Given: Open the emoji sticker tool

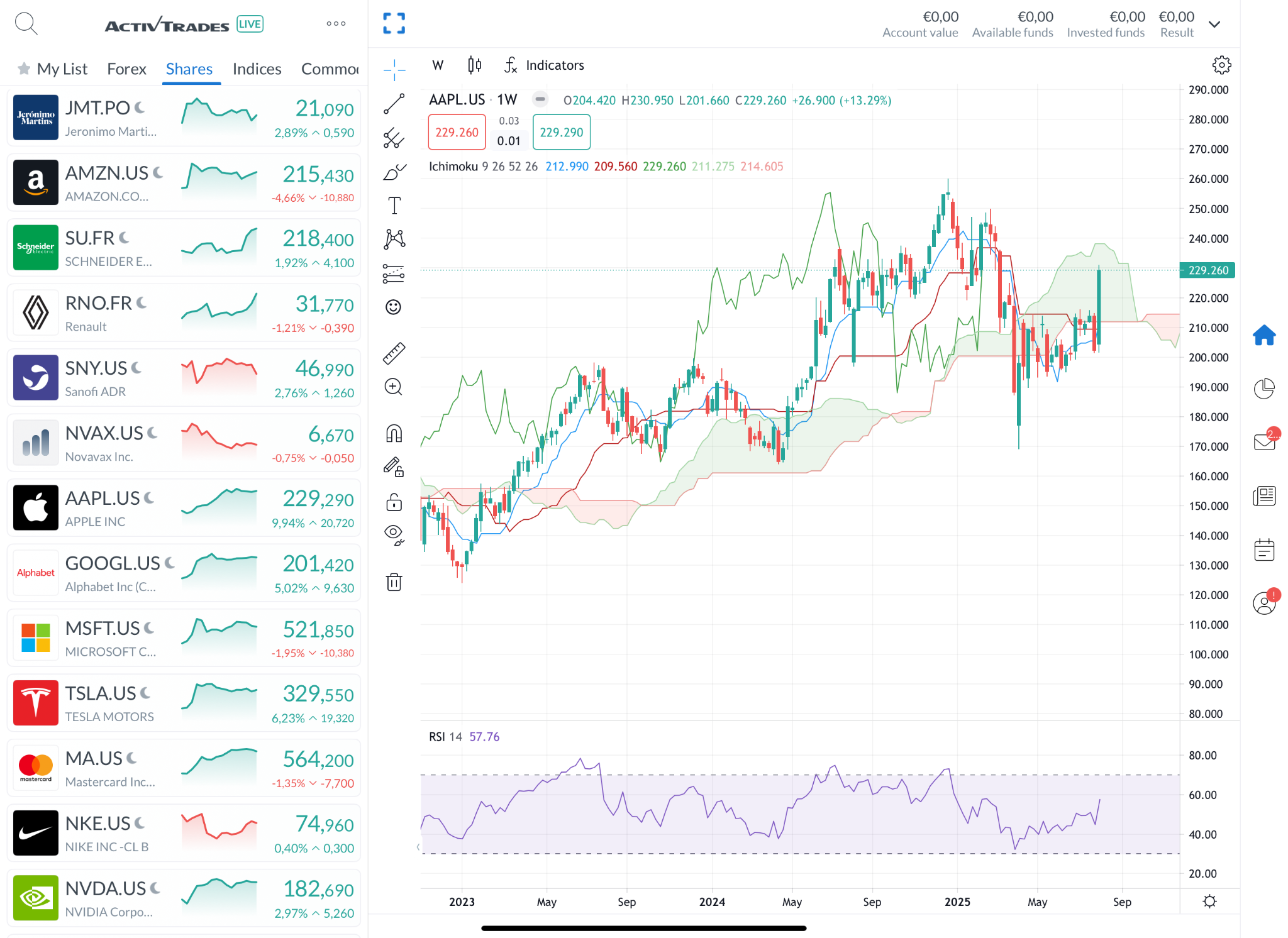Looking at the screenshot, I should point(394,307).
